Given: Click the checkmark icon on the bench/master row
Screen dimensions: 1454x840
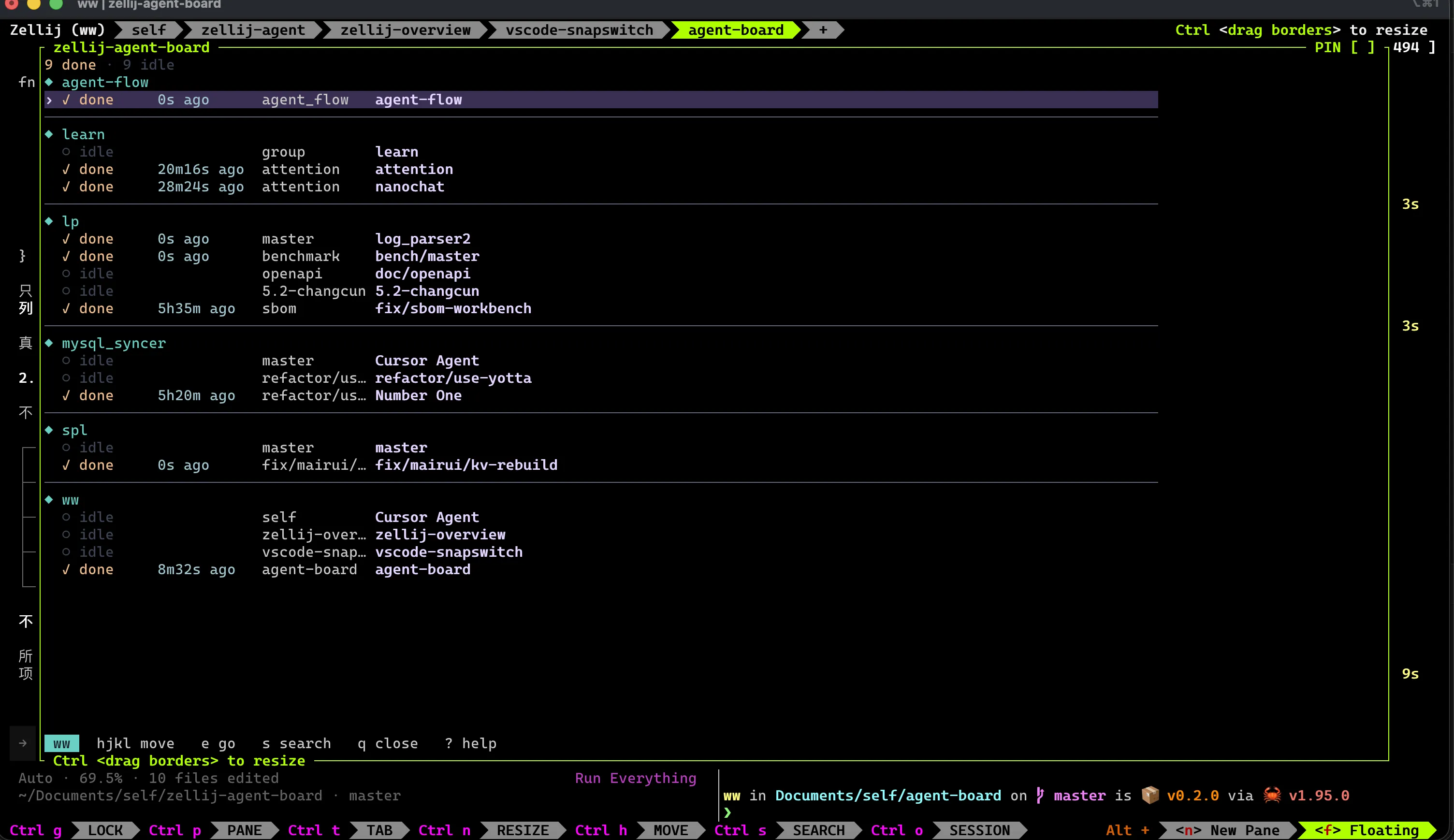Looking at the screenshot, I should point(66,256).
